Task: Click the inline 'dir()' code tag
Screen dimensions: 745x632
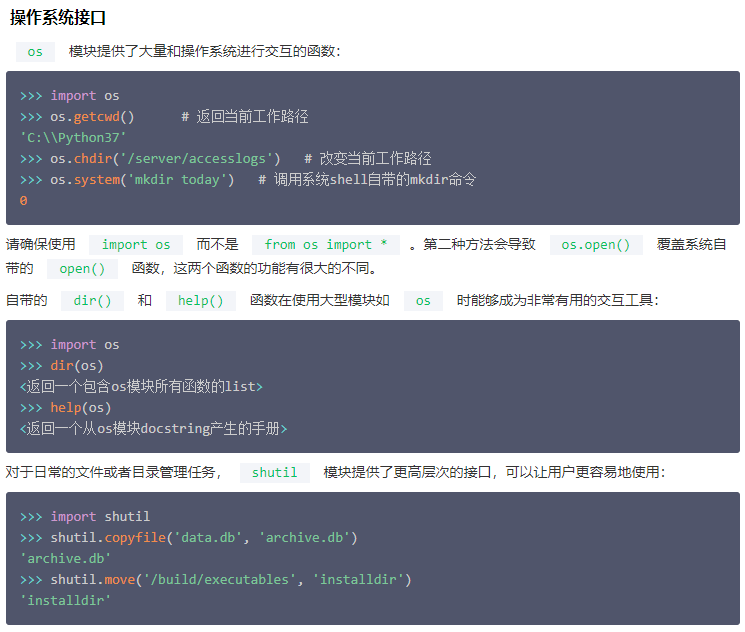Action: (x=93, y=301)
